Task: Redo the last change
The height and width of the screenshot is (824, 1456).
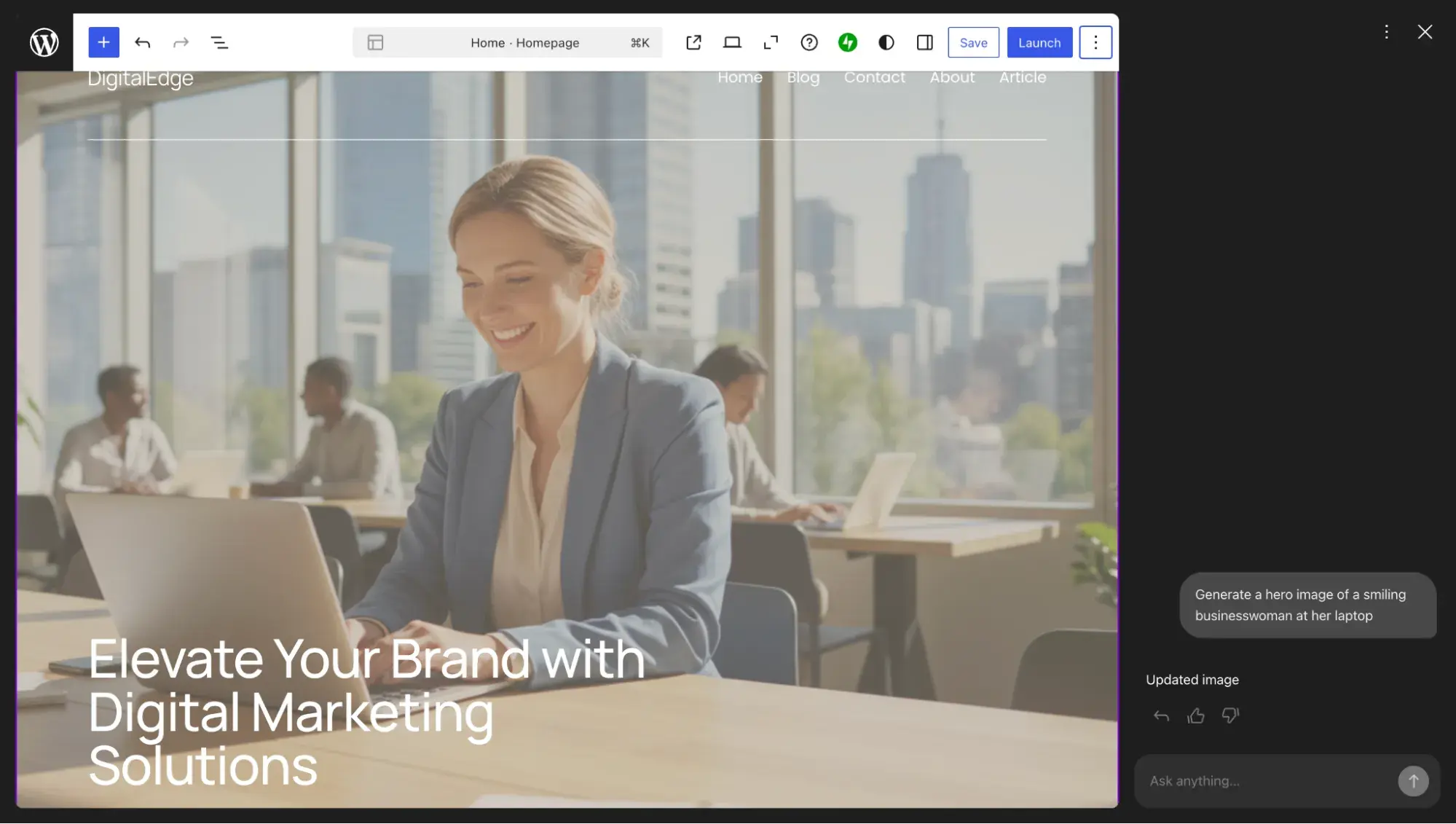Action: click(181, 42)
